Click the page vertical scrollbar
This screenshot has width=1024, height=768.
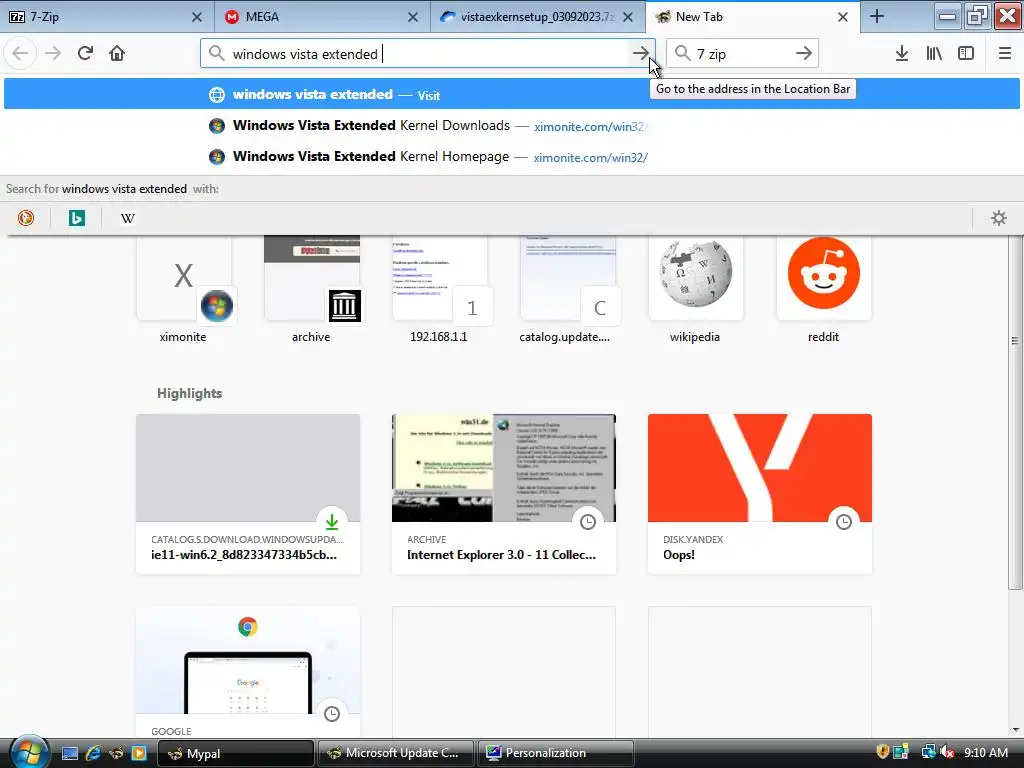(x=1014, y=411)
